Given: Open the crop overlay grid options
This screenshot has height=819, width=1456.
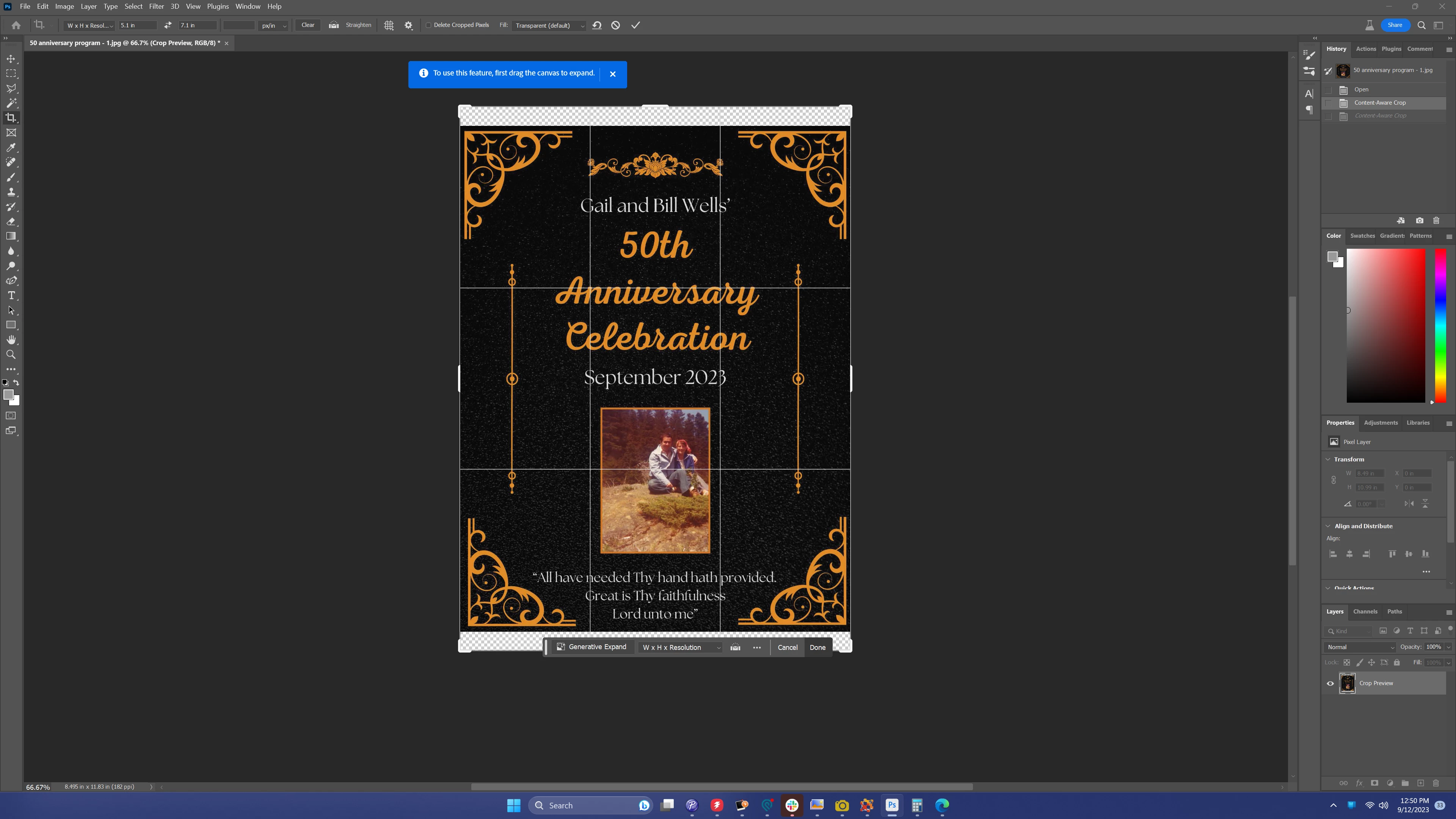Looking at the screenshot, I should [389, 25].
